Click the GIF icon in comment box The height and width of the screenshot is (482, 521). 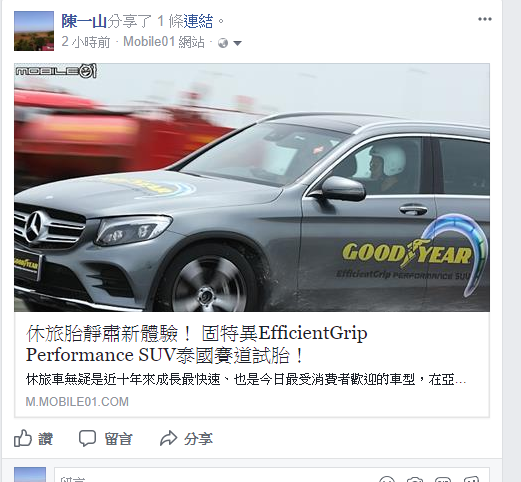443,480
